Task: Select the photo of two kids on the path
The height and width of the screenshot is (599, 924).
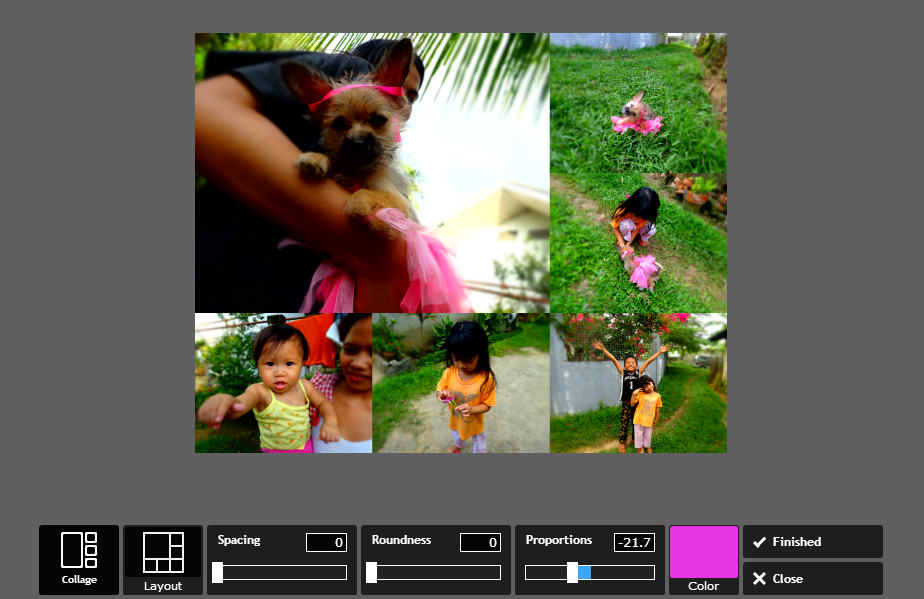Action: 638,382
